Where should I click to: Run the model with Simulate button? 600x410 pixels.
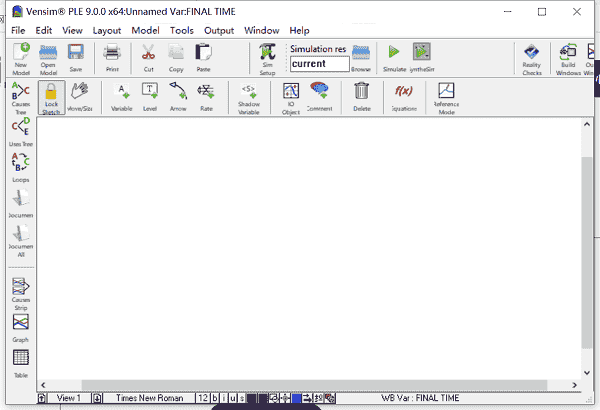coord(395,59)
